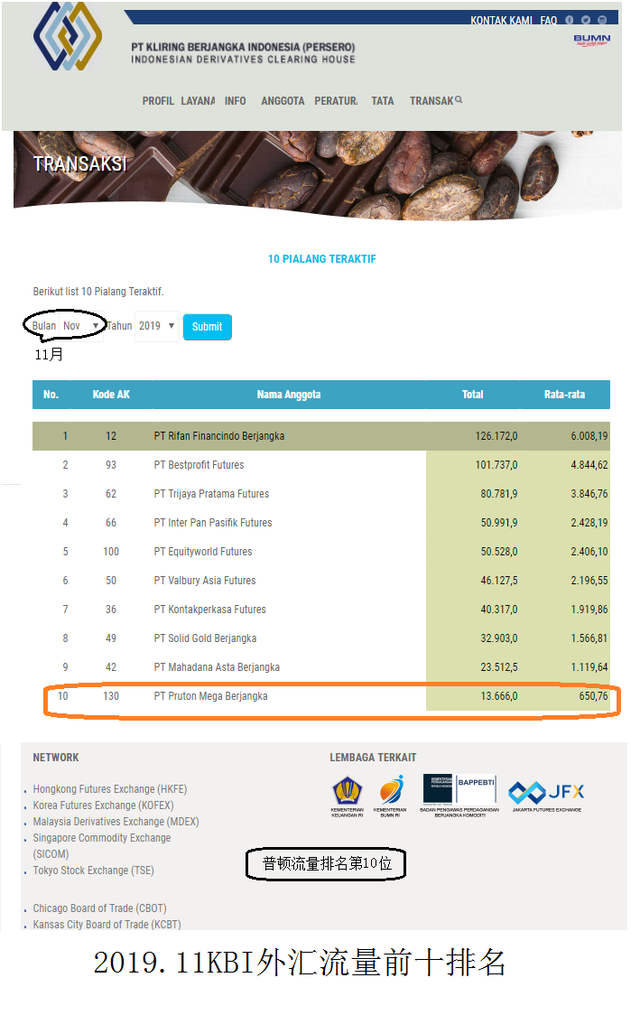Viewport: 640px width, 1015px height.
Task: Open the BAPPEBTI logo link
Action: 459,795
